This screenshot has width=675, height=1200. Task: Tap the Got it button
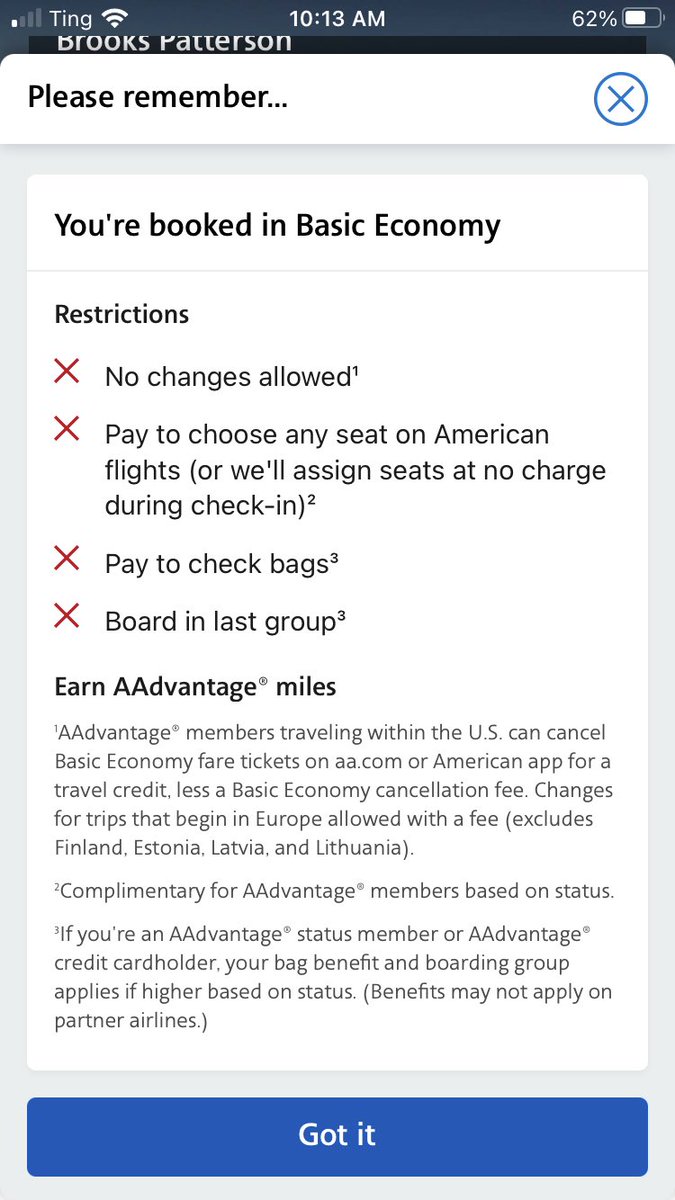(x=337, y=1136)
